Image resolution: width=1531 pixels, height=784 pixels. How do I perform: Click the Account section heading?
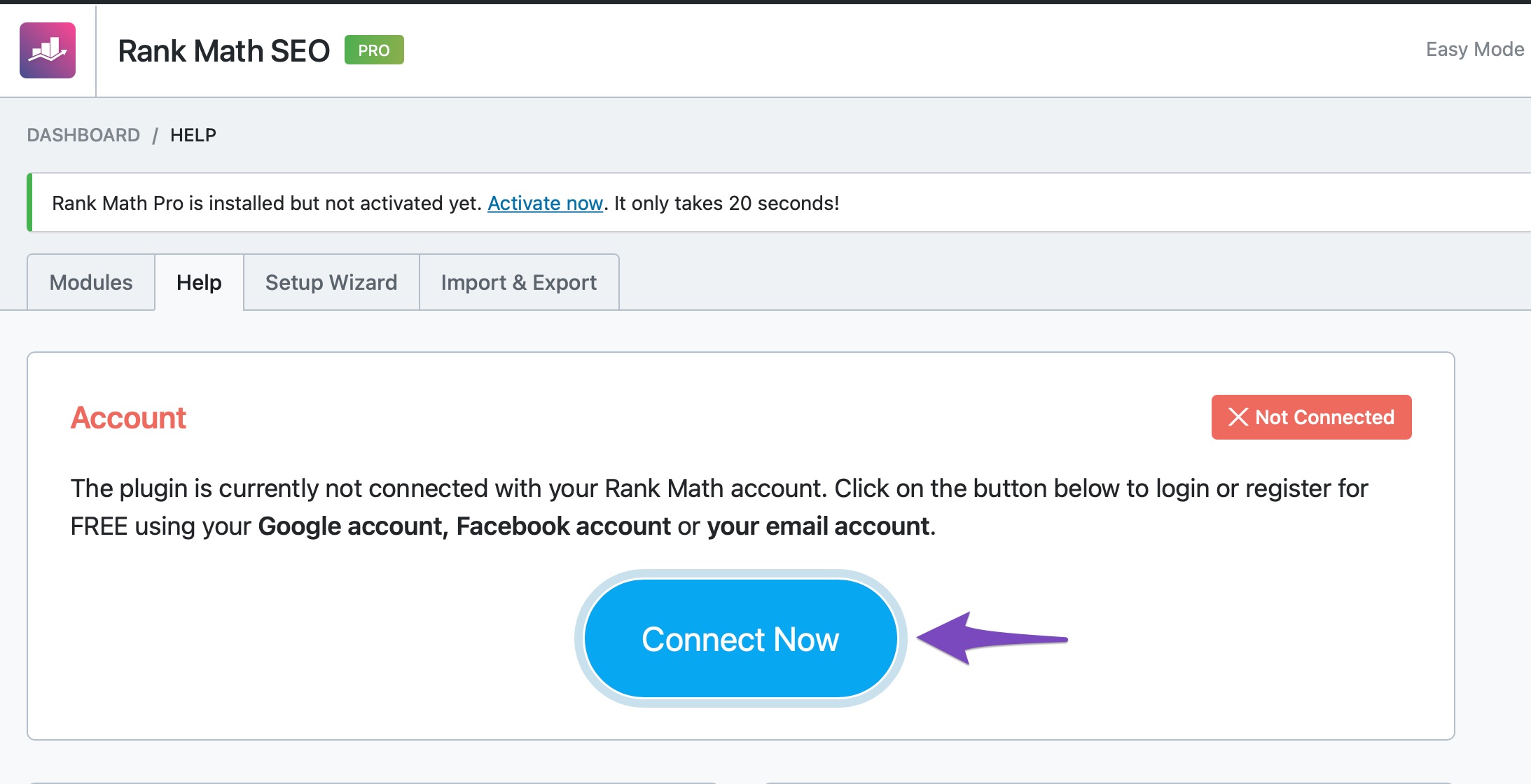[x=128, y=418]
